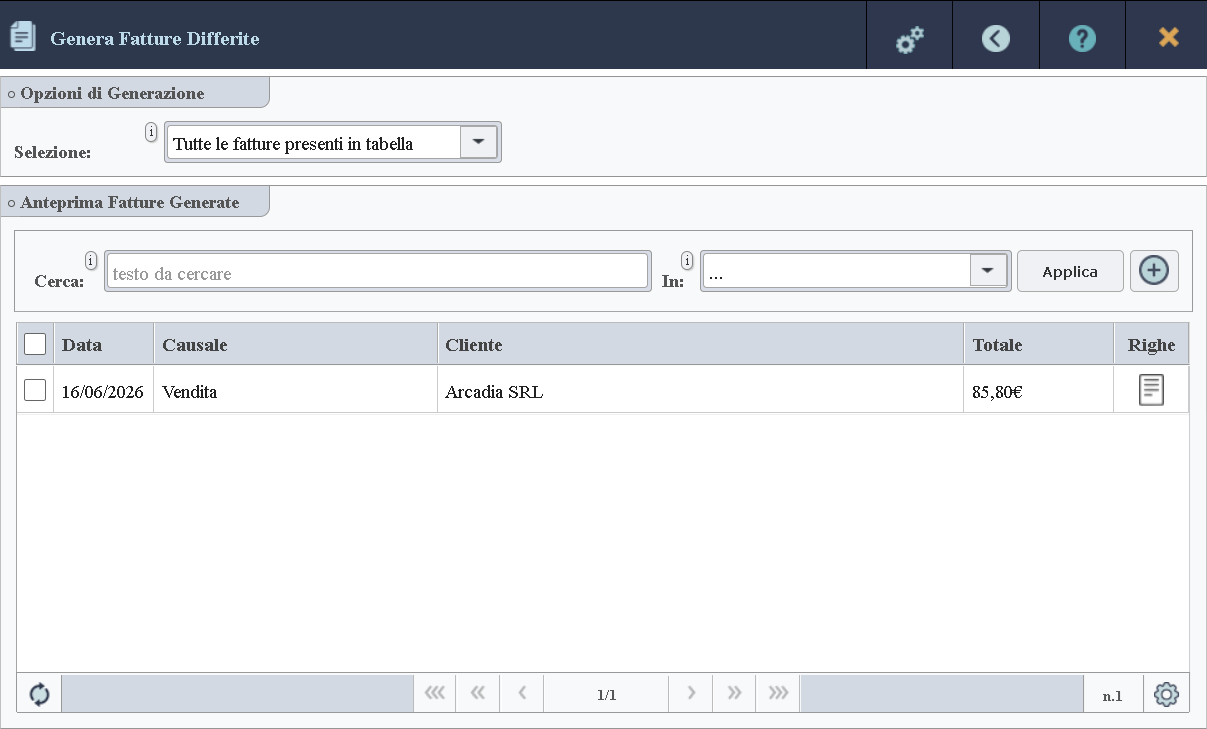Show info tooltip for Selezione field

(151, 131)
